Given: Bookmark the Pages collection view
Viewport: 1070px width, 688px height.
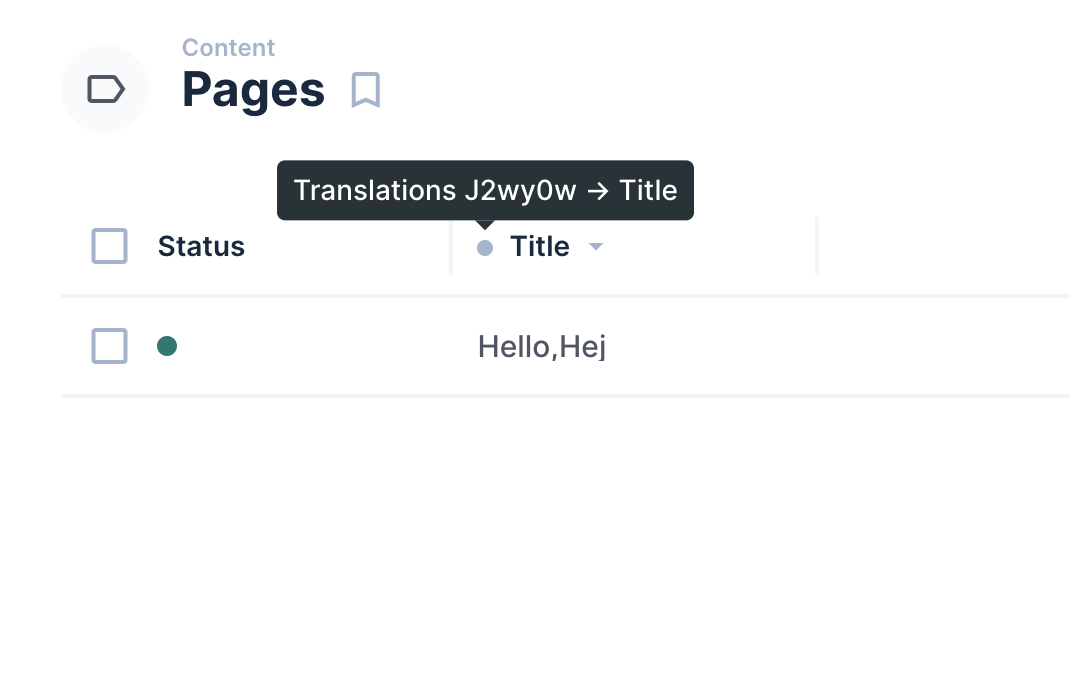Looking at the screenshot, I should pos(366,90).
